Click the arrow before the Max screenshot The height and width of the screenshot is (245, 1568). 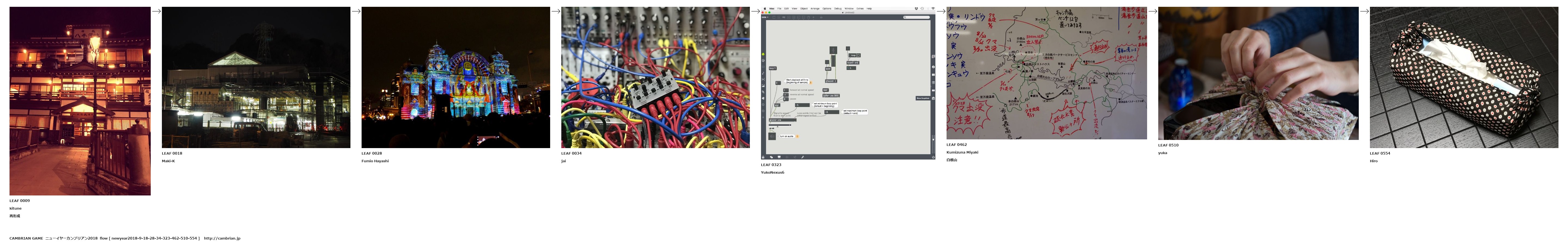(755, 11)
